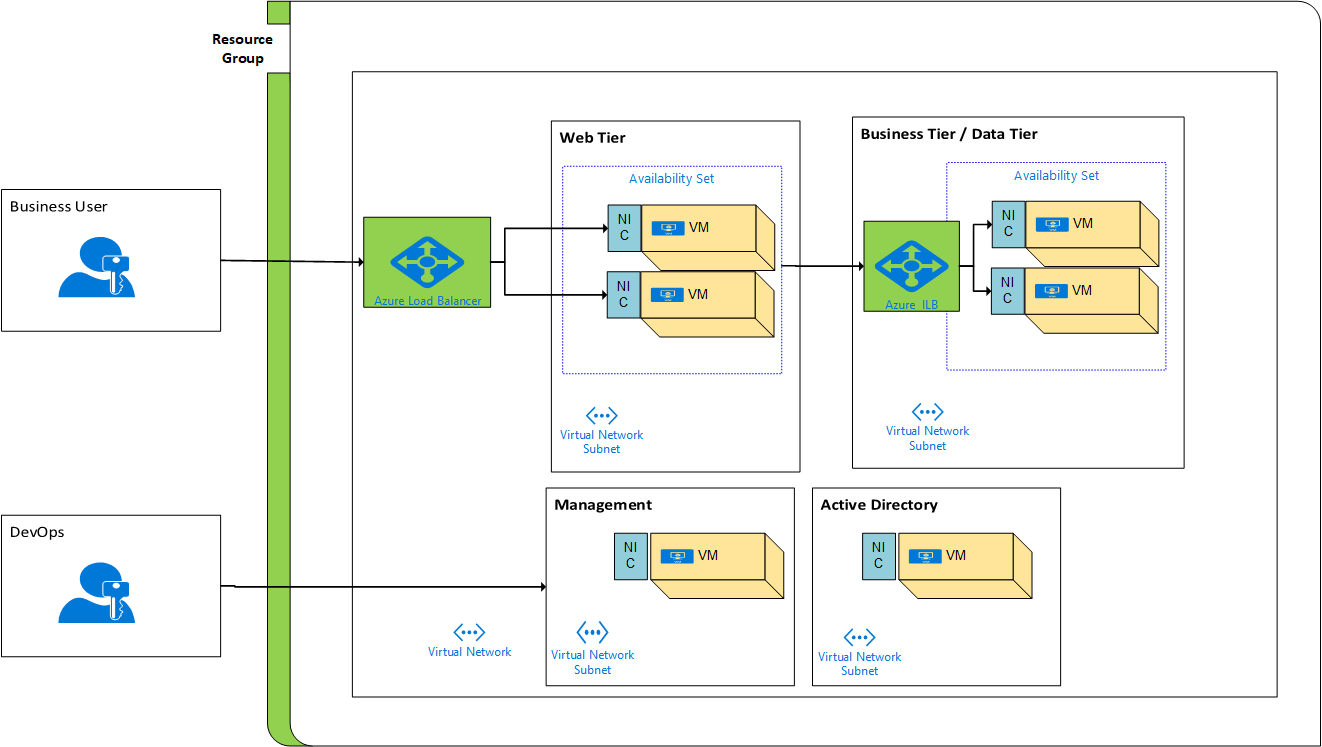The width and height of the screenshot is (1322, 747).
Task: Click the 'Web Tier' title
Action: pyautogui.click(x=592, y=137)
